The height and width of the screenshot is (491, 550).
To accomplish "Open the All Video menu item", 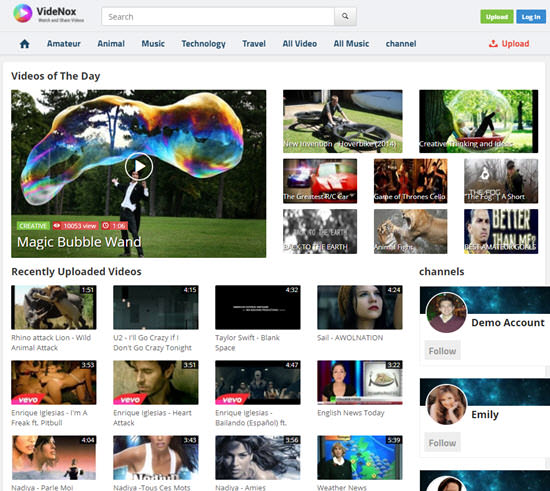I will pyautogui.click(x=300, y=44).
